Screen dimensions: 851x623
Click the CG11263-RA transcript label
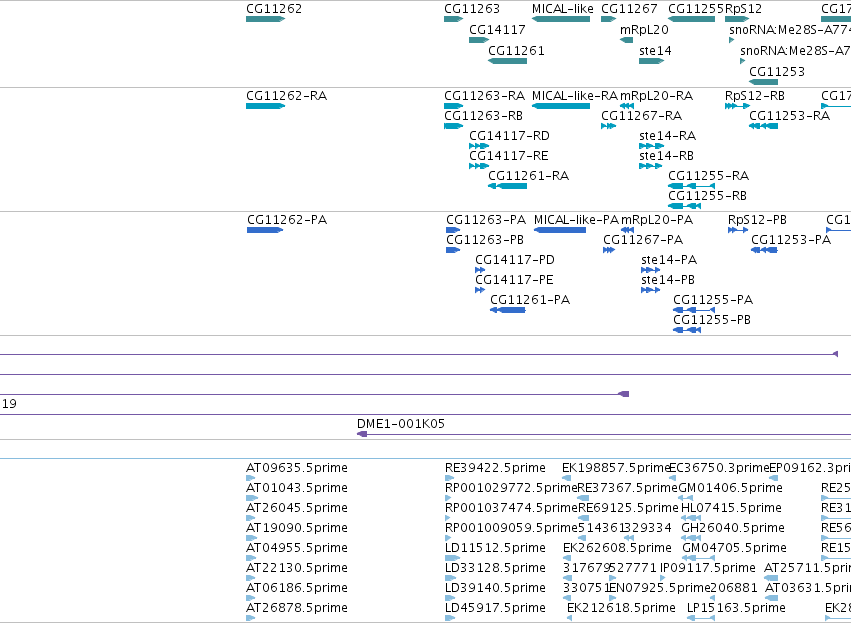pos(484,96)
